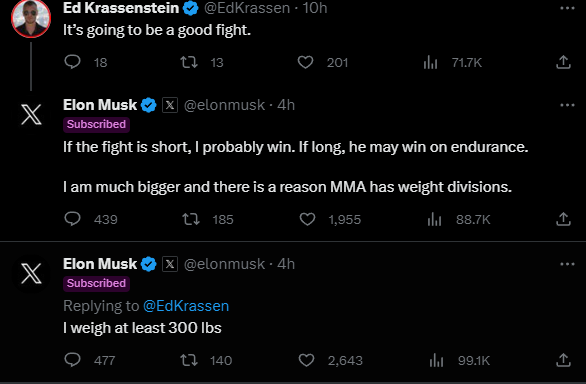586x384 pixels.
Task: Open Ed Krassenstein's profile name
Action: tap(121, 8)
